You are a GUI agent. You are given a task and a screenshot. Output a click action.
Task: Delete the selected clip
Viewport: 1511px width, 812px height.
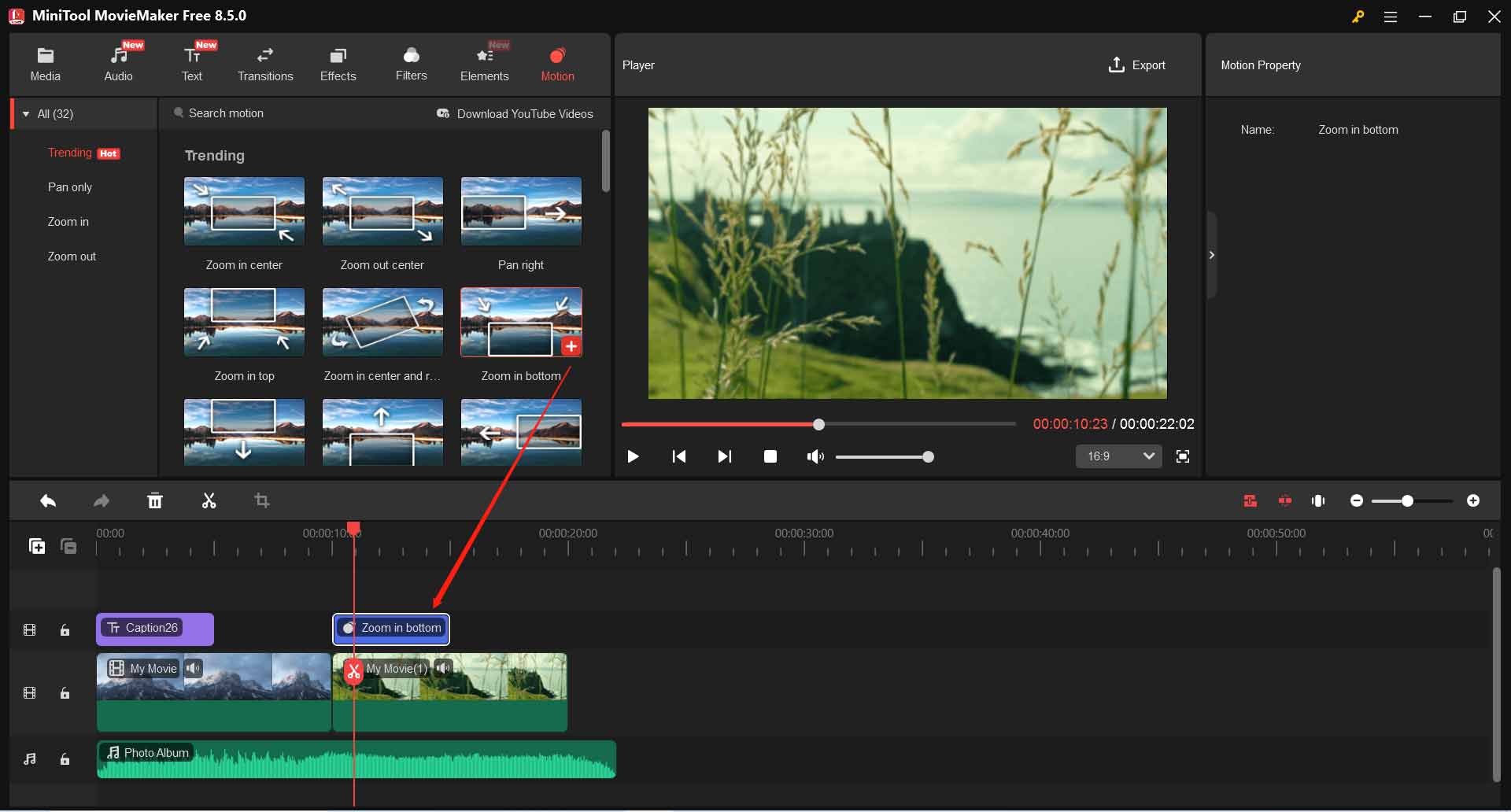[x=155, y=500]
